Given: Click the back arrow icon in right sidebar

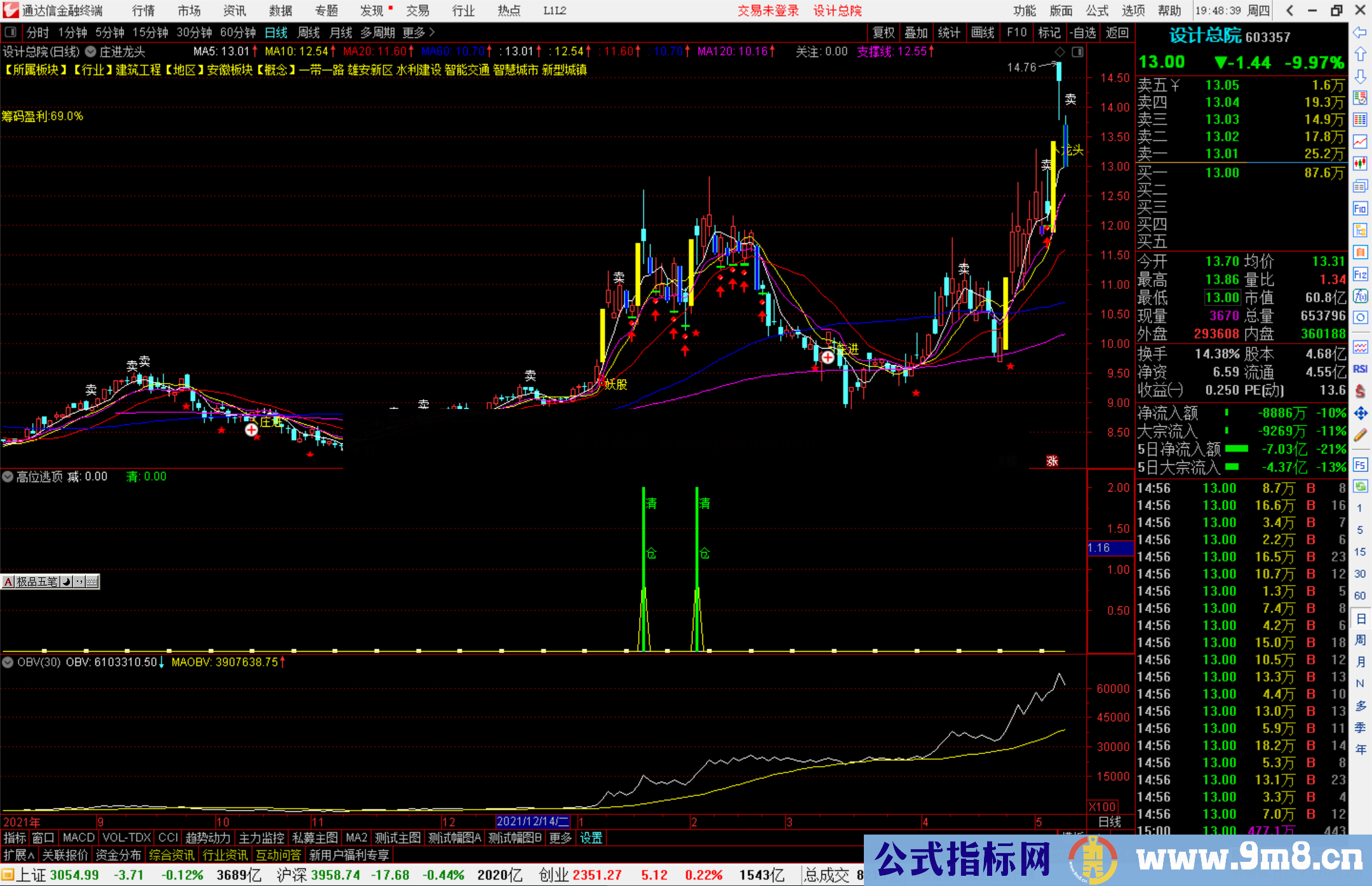Looking at the screenshot, I should coord(1360,32).
